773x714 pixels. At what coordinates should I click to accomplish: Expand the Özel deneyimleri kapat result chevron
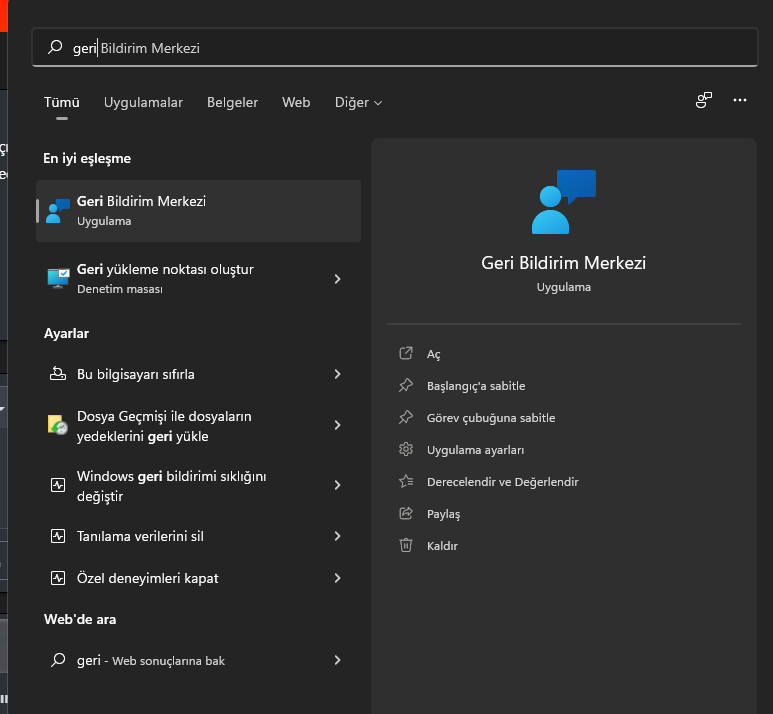point(337,578)
